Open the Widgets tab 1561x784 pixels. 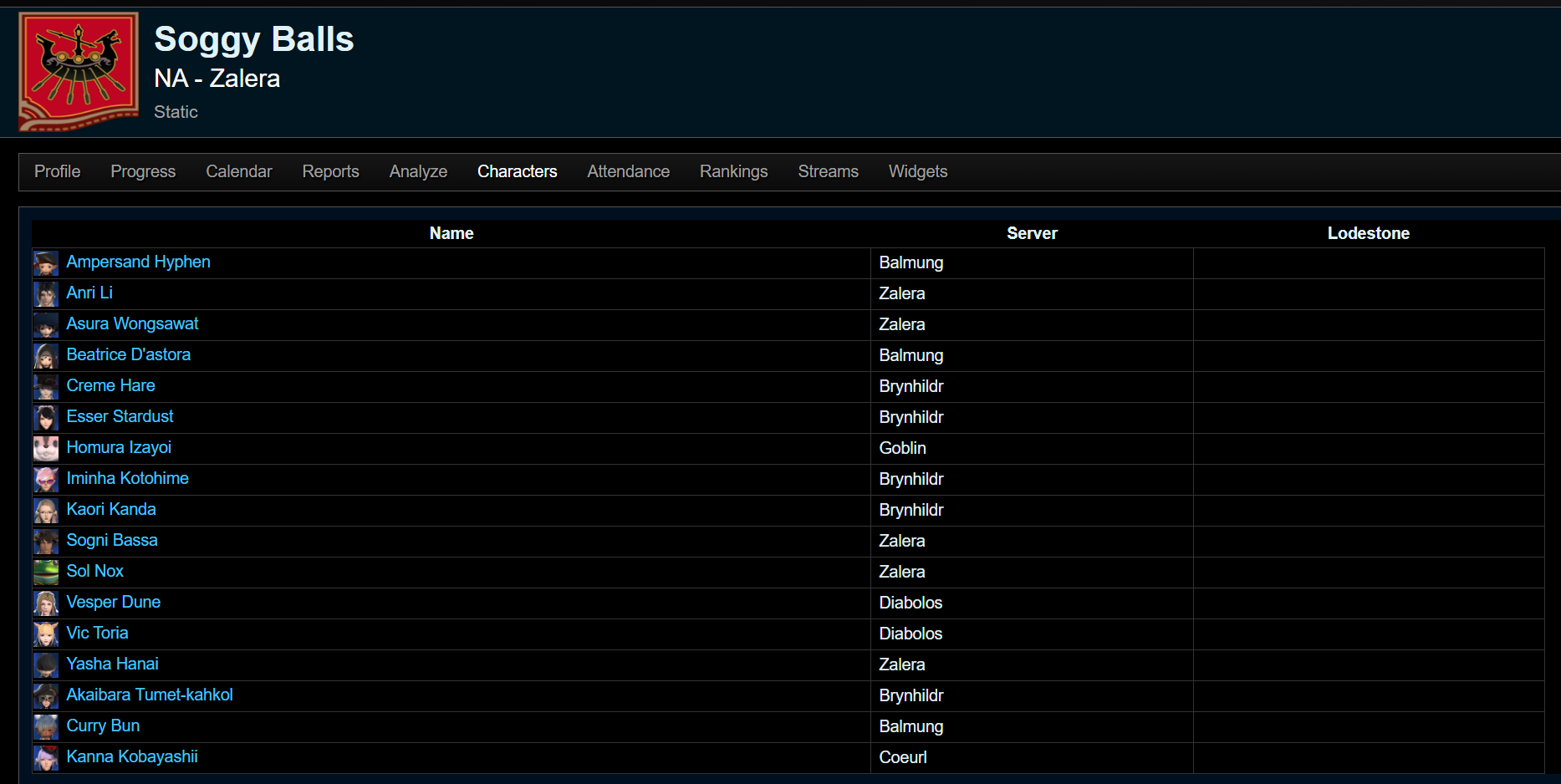[x=918, y=171]
